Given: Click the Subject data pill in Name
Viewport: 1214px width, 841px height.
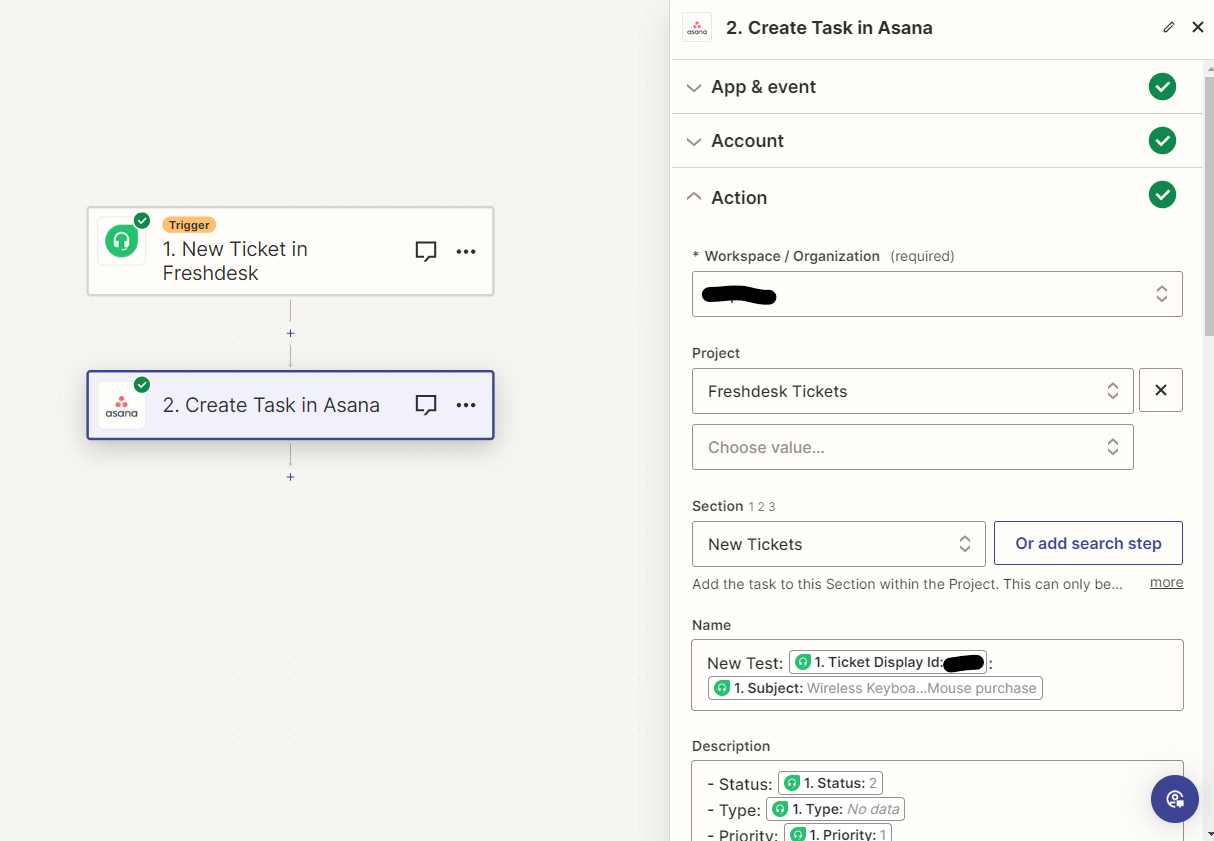Looking at the screenshot, I should pyautogui.click(x=876, y=688).
